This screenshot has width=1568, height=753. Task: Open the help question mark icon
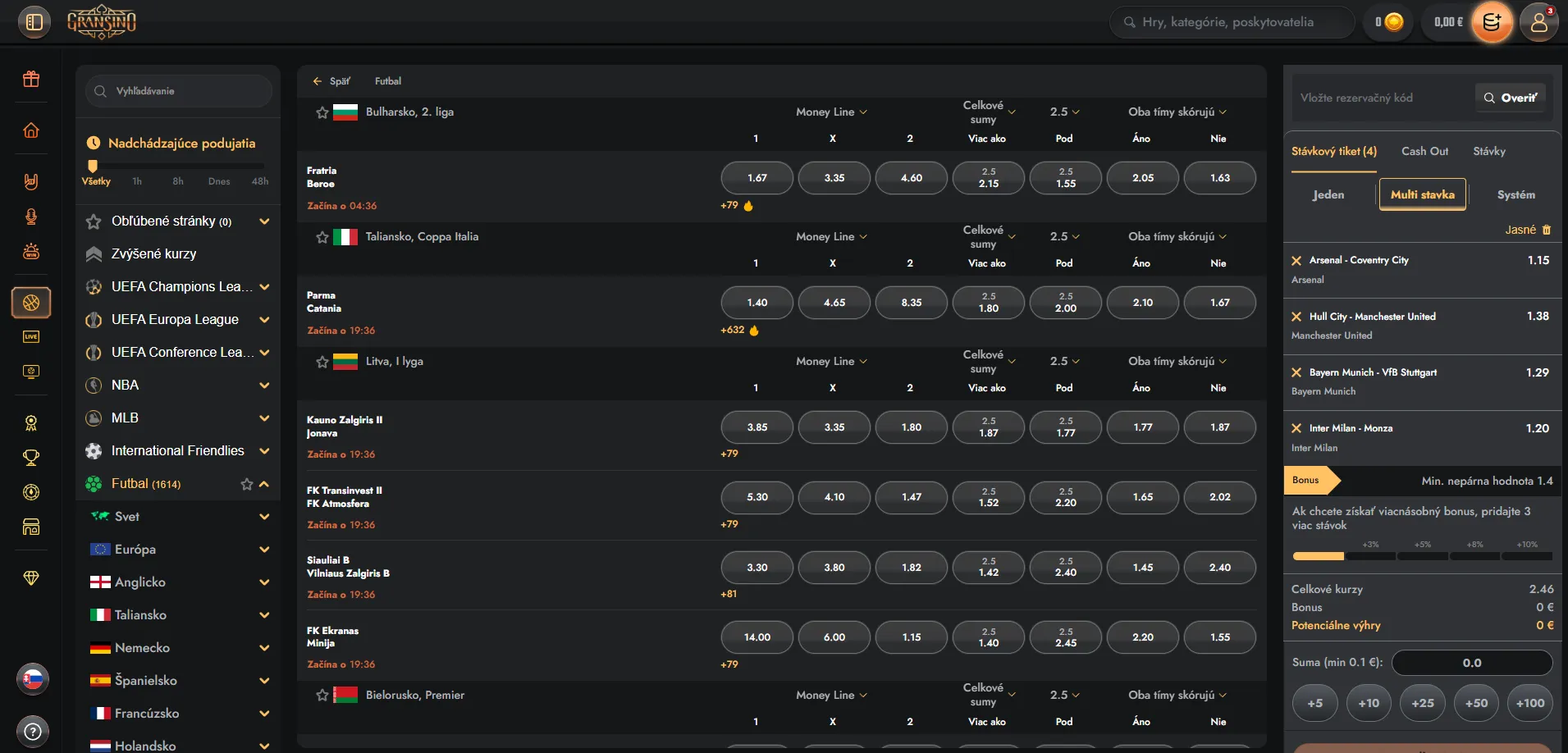pyautogui.click(x=32, y=731)
